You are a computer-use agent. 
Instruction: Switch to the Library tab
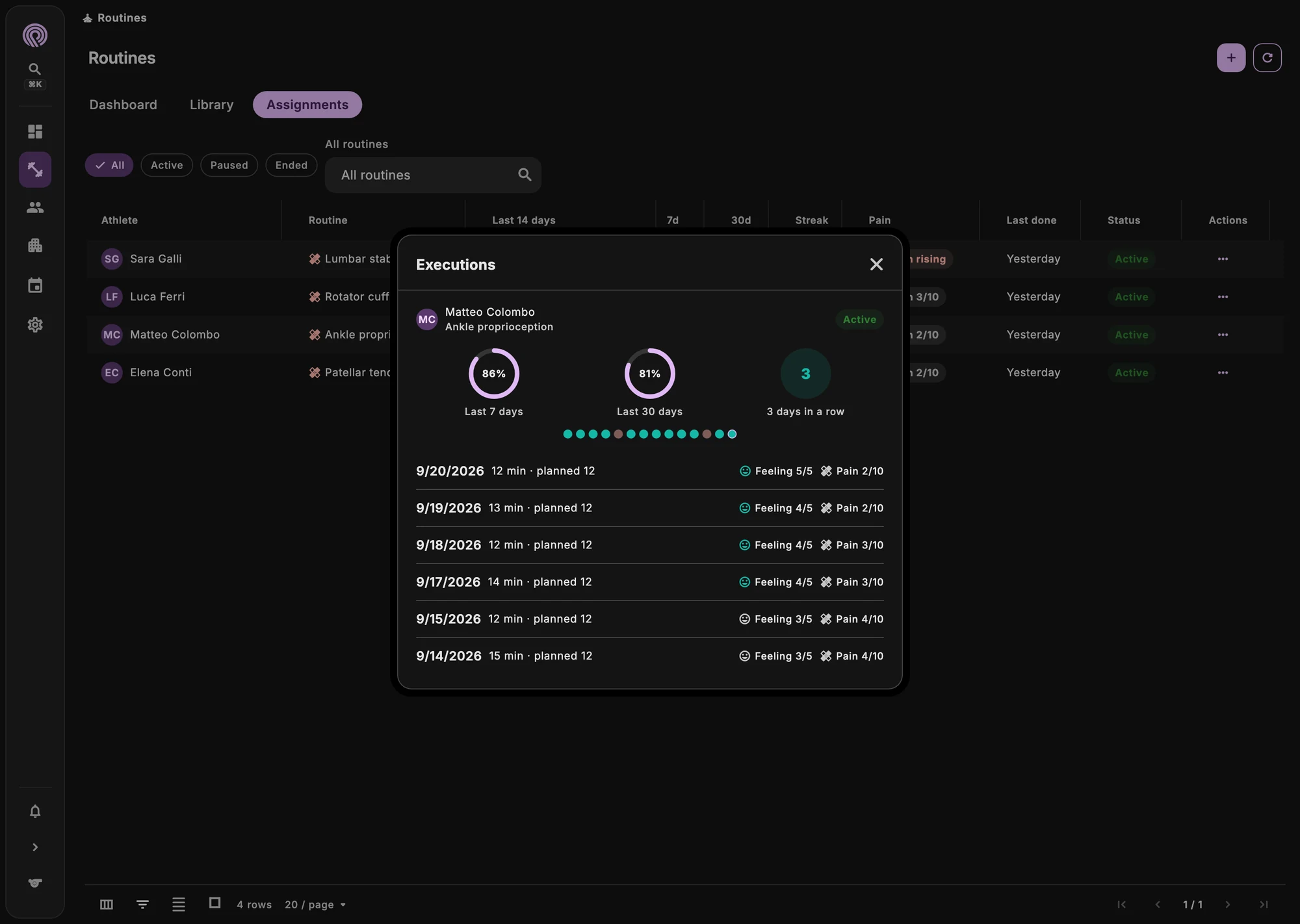pyautogui.click(x=211, y=105)
